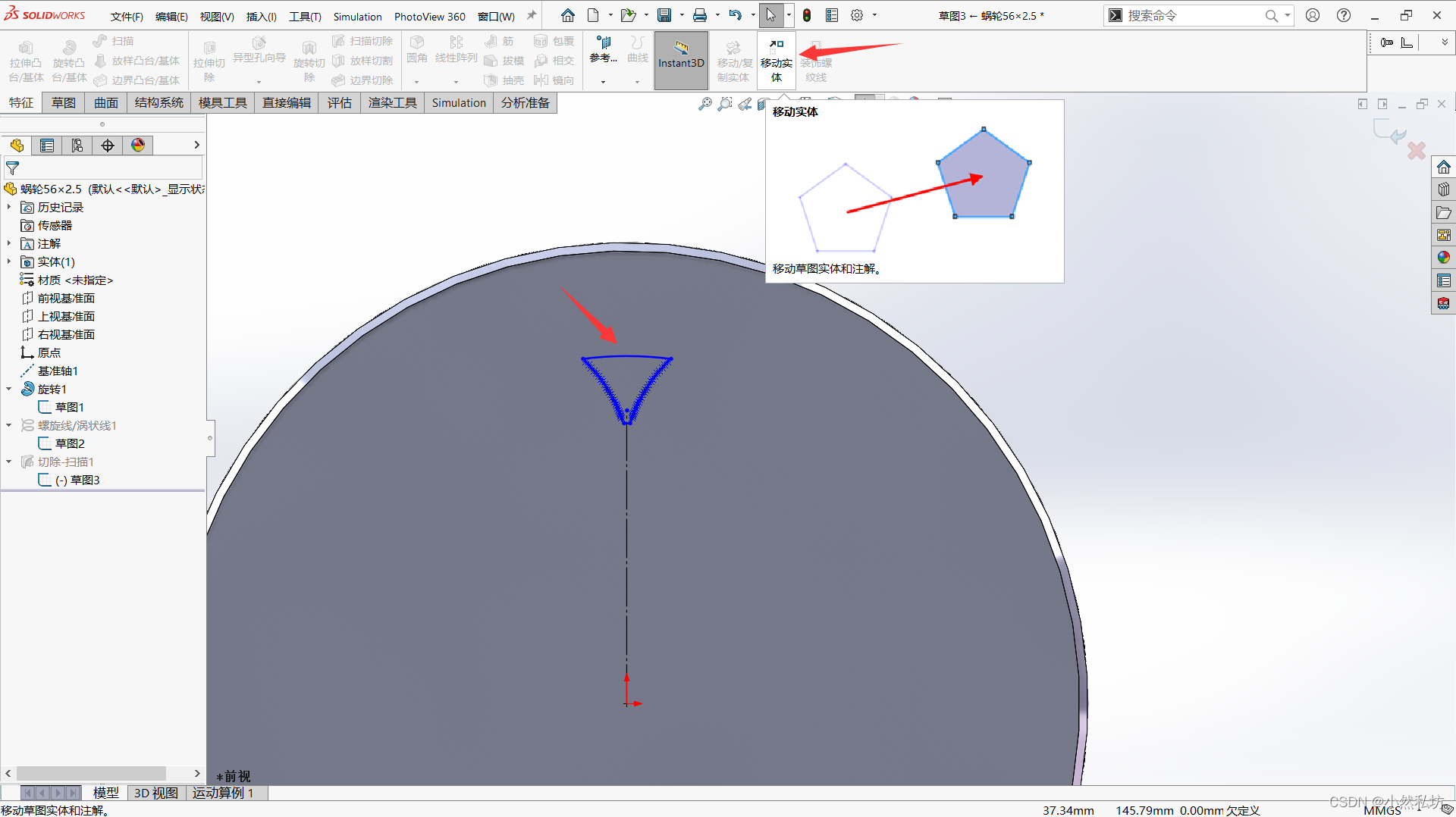
Task: Open the Options gear icon
Action: 857,15
